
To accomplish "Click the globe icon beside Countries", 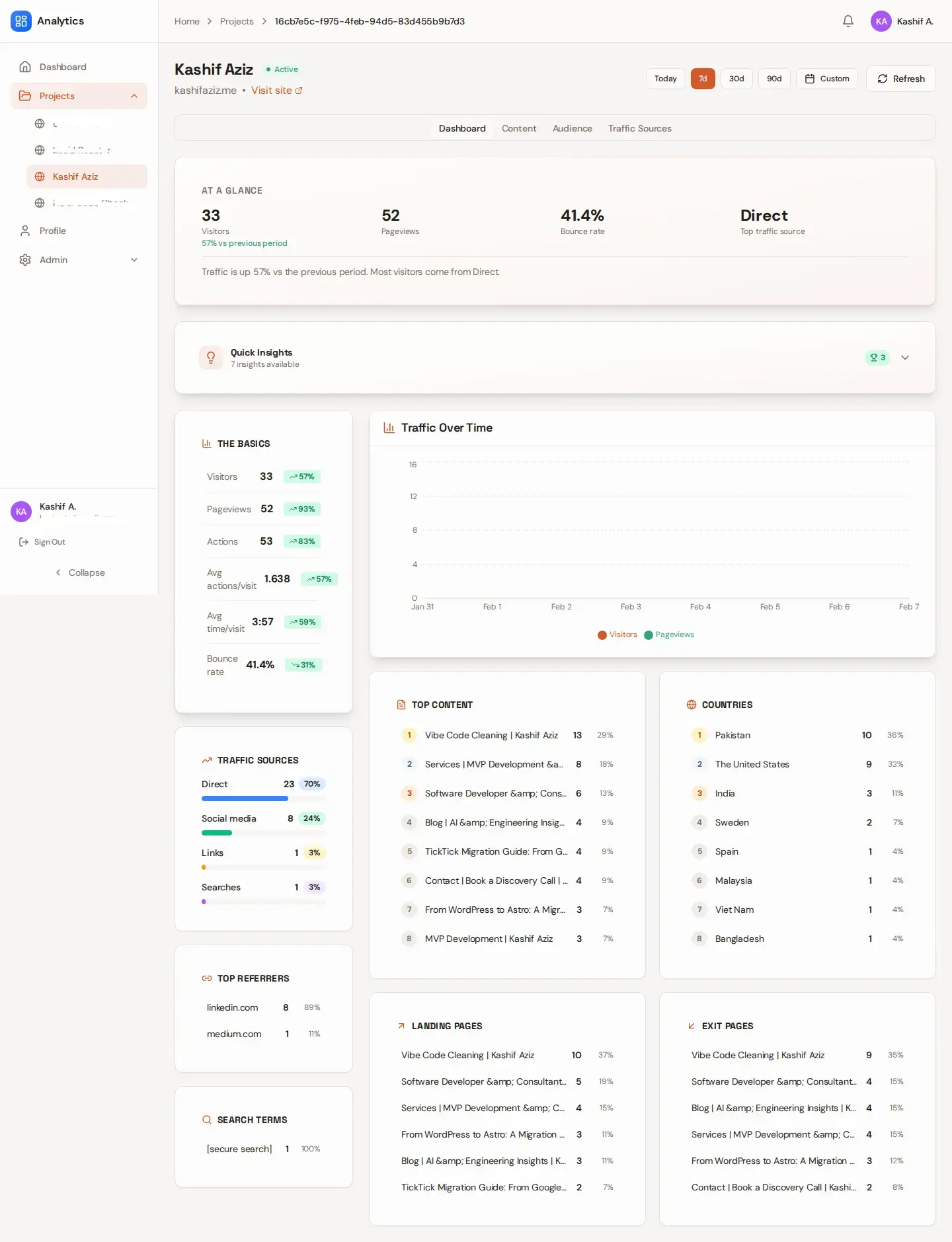I will [x=692, y=705].
